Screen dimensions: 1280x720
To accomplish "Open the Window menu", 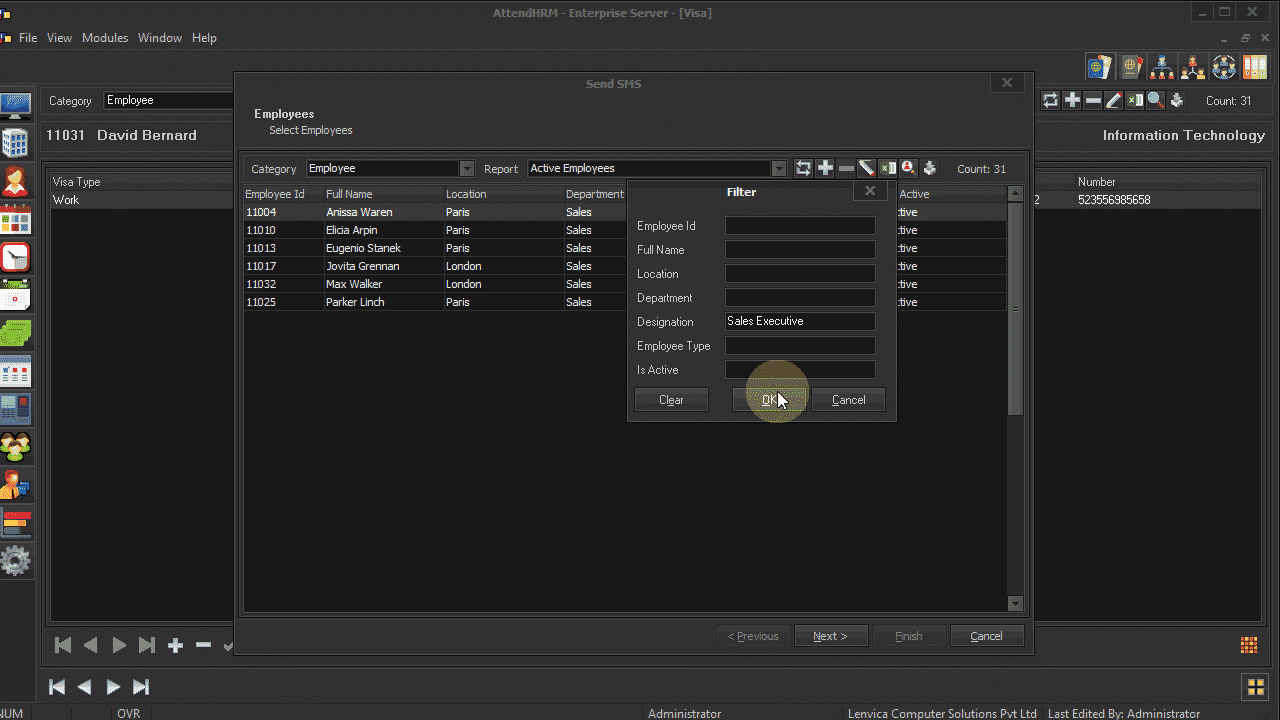I will [x=160, y=38].
